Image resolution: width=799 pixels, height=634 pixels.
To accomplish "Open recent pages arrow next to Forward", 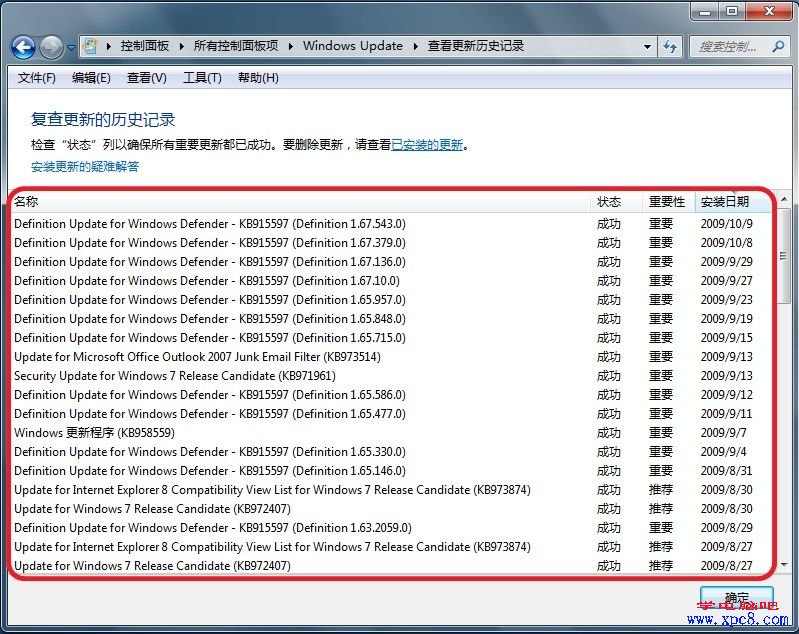I will coord(70,46).
